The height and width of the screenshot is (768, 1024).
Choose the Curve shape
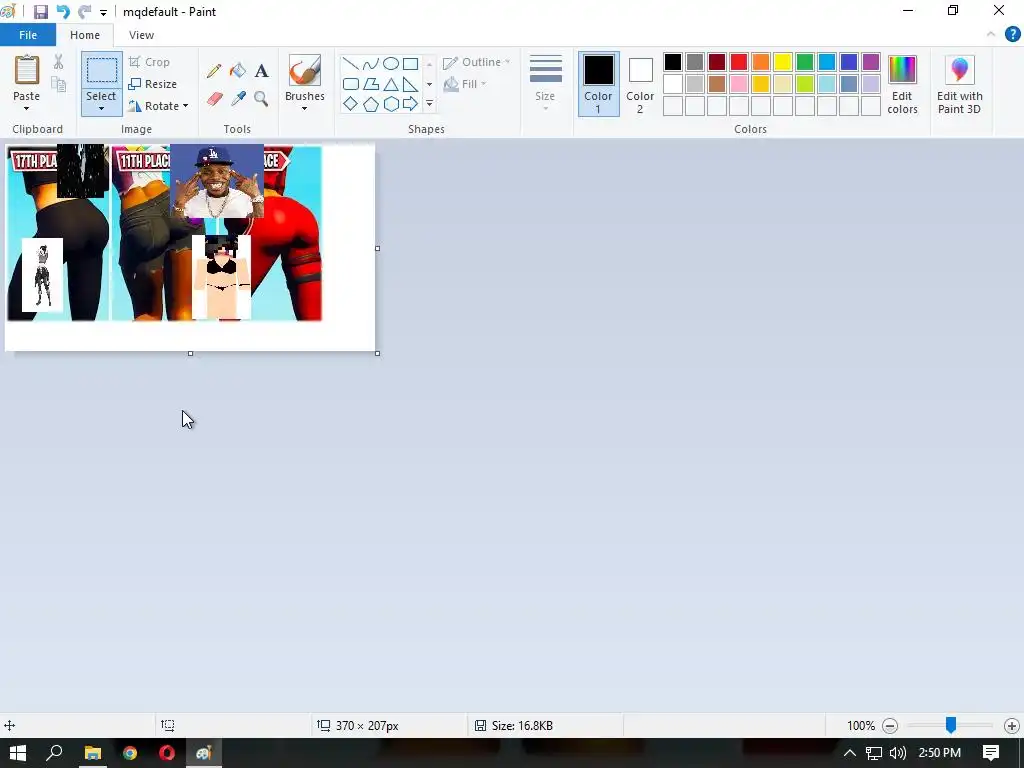tap(370, 63)
